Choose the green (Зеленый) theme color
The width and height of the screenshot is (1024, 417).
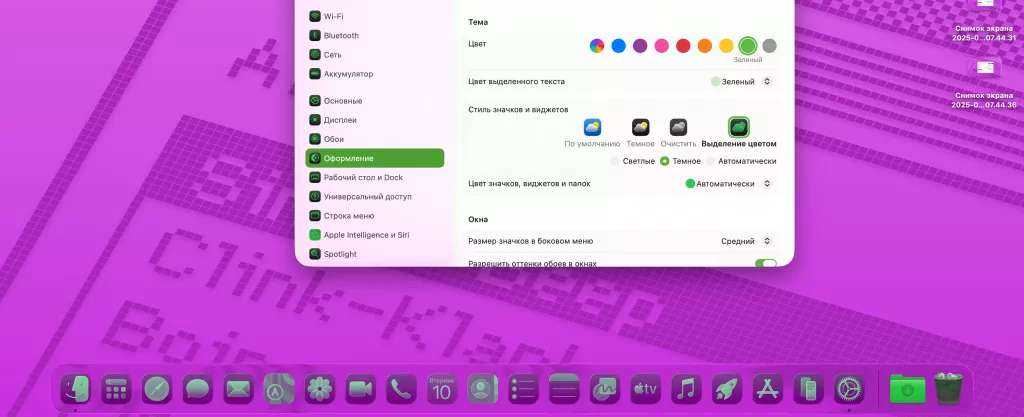pyautogui.click(x=748, y=46)
